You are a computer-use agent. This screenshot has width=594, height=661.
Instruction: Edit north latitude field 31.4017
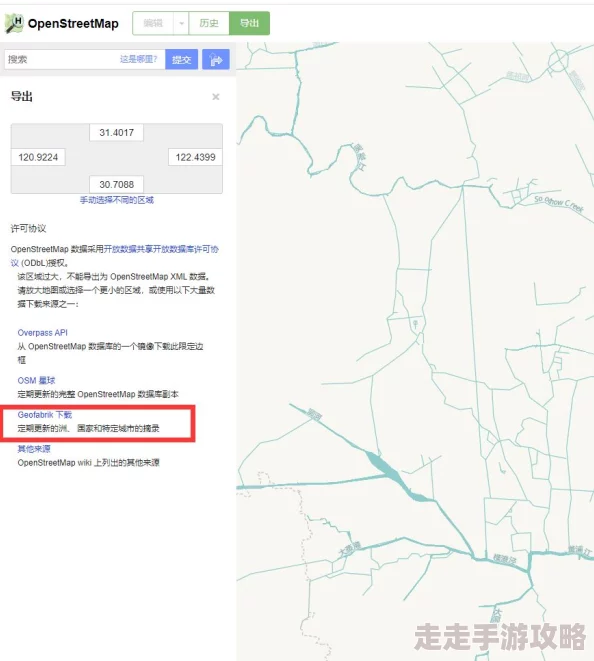point(116,133)
